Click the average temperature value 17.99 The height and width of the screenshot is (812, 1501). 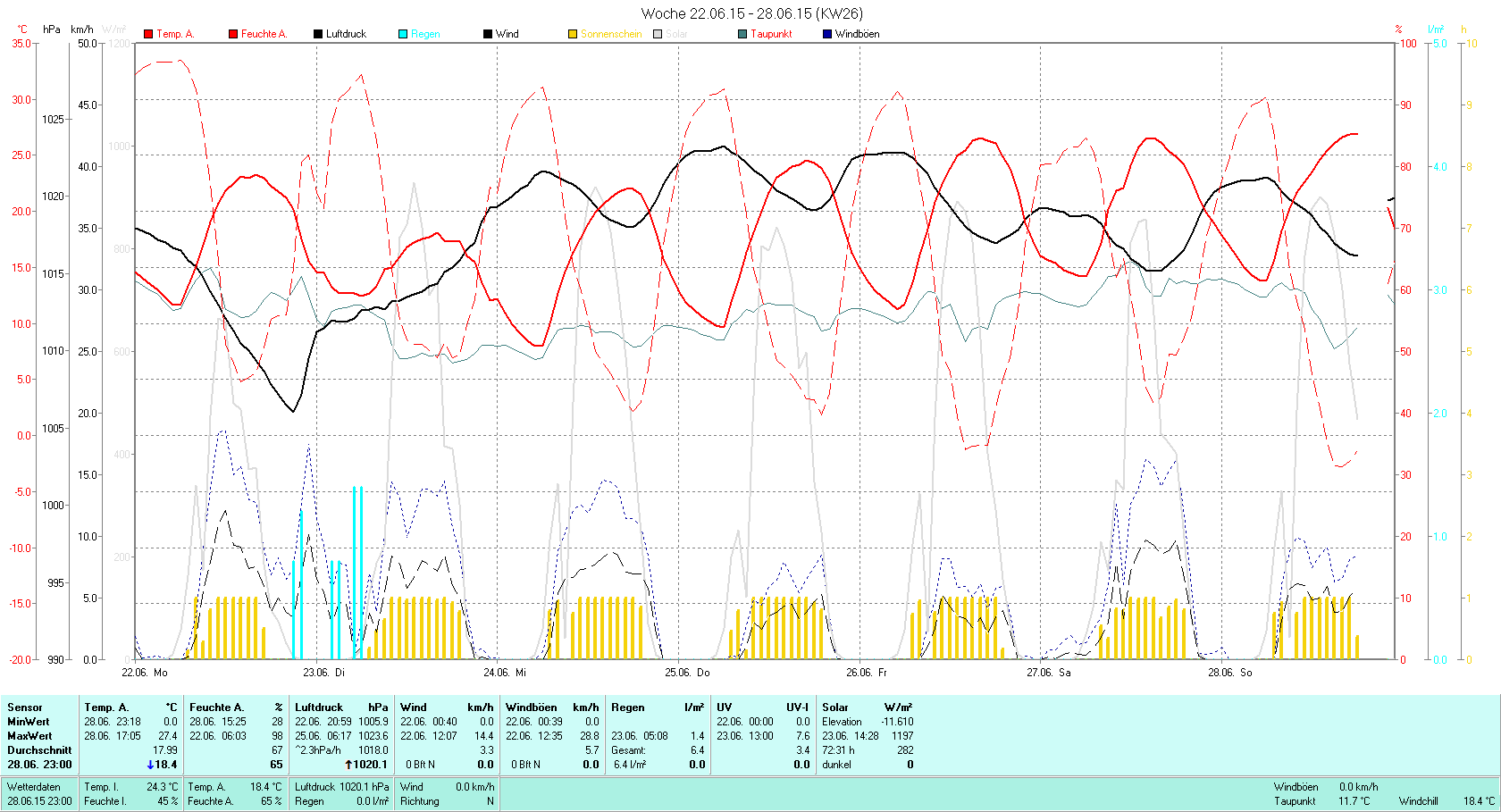(165, 750)
